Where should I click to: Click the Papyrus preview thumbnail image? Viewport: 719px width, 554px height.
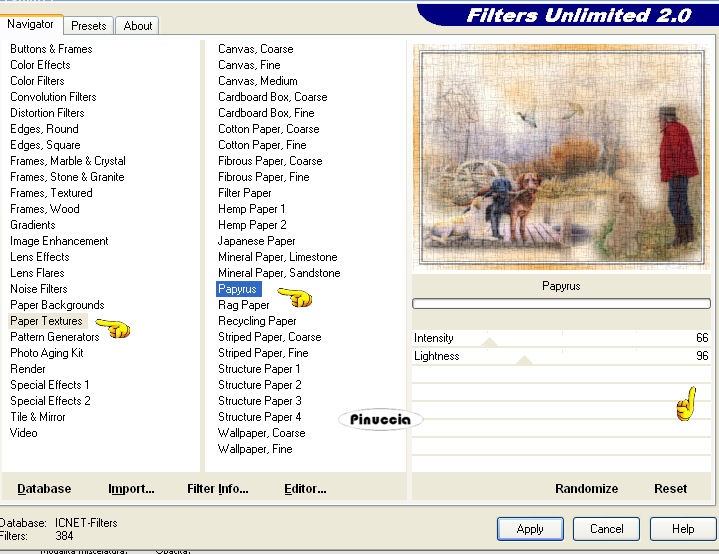(562, 157)
